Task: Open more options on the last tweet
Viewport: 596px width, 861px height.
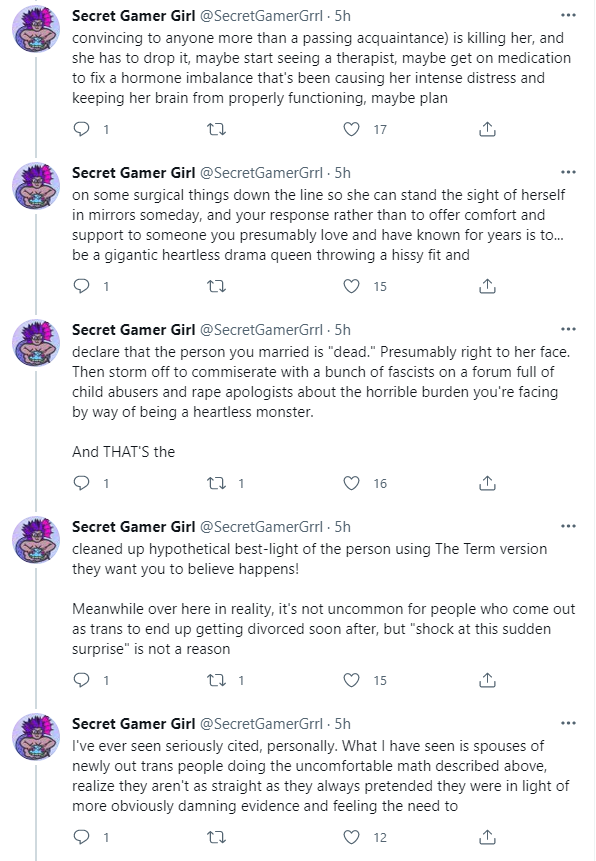Action: (x=568, y=723)
